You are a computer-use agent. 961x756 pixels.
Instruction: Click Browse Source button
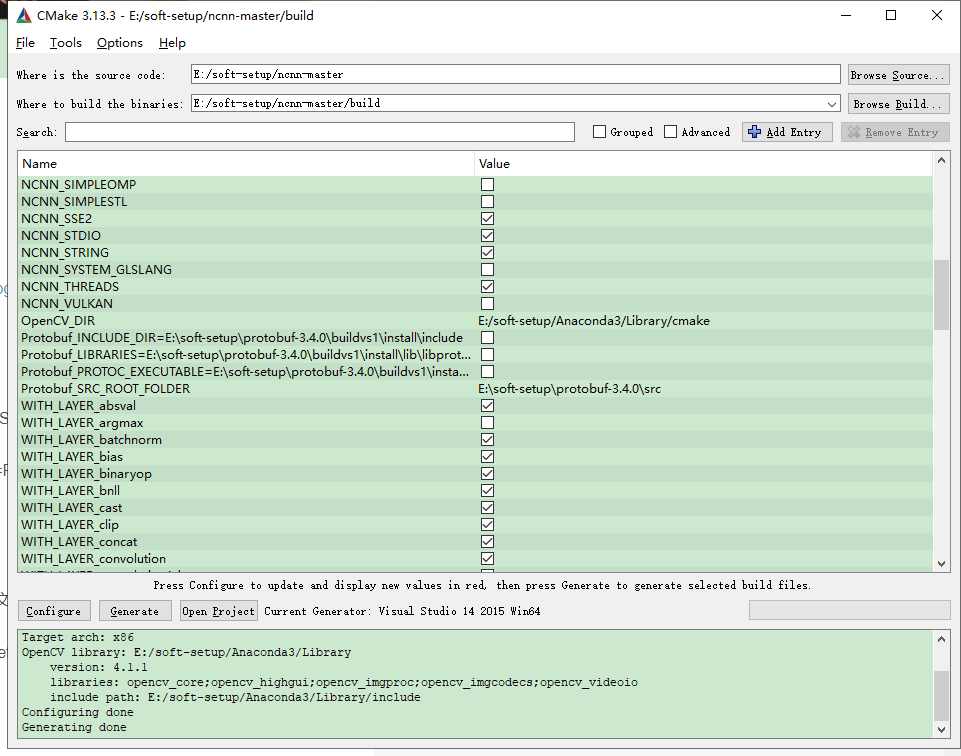click(898, 75)
